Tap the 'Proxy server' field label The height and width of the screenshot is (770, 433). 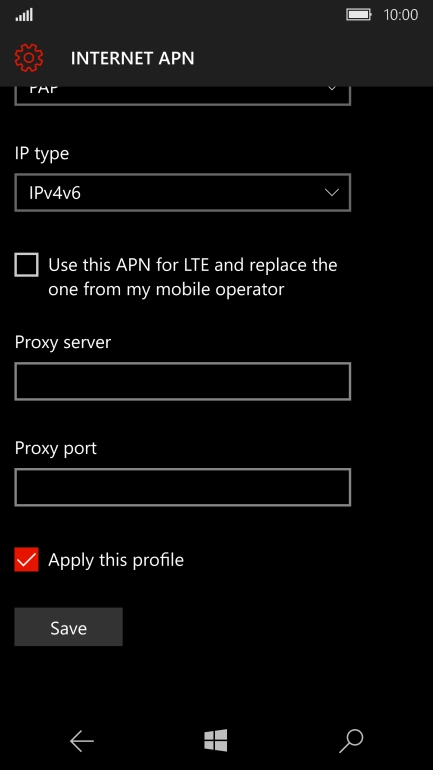pyautogui.click(x=63, y=343)
